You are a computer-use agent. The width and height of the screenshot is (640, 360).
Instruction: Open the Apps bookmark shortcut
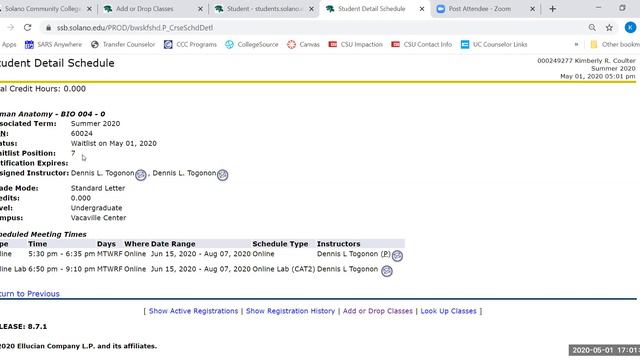(8, 44)
